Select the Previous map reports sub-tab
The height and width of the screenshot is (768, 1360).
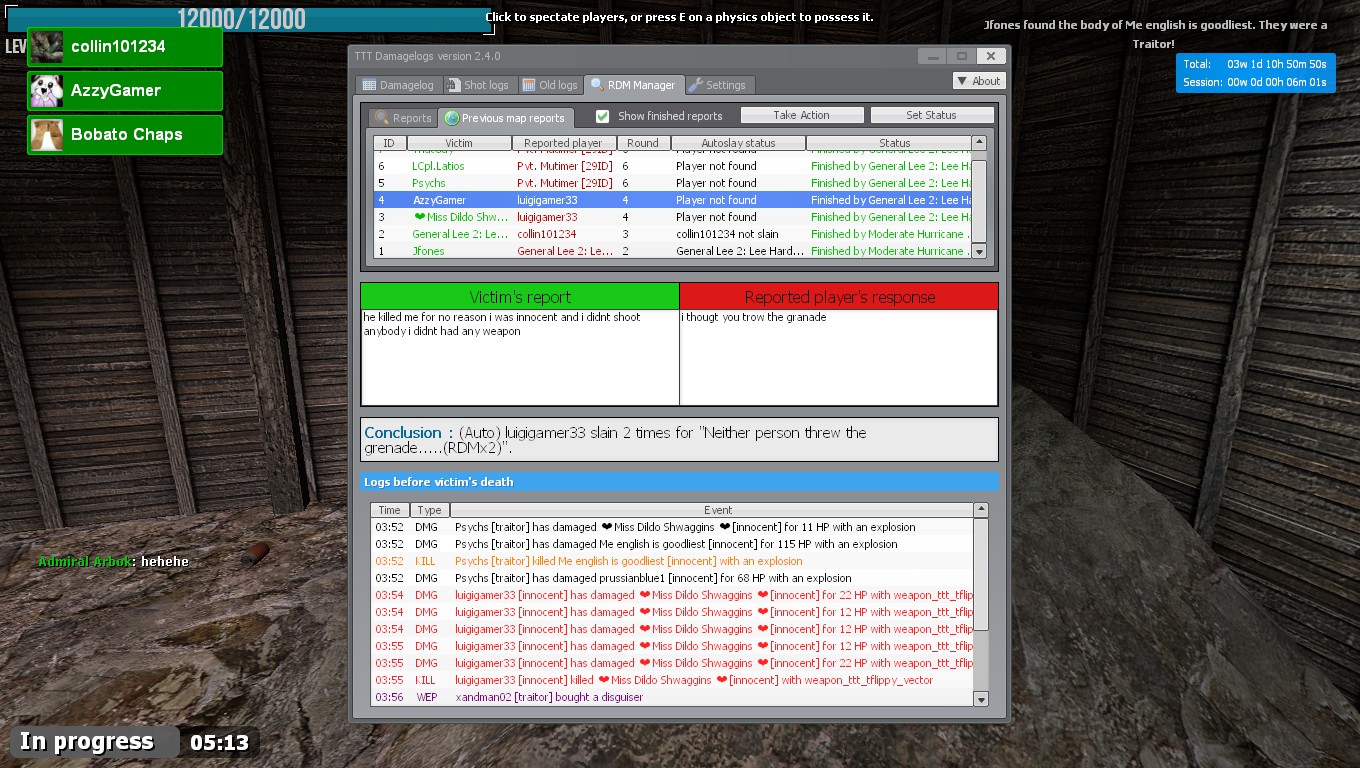(x=505, y=118)
